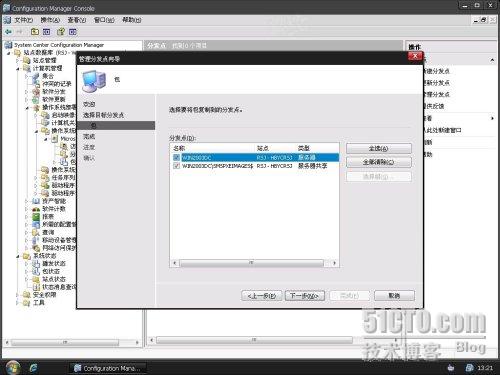The width and height of the screenshot is (500, 375).
Task: Click the toolbar Back arrow icon
Action: 8,32
